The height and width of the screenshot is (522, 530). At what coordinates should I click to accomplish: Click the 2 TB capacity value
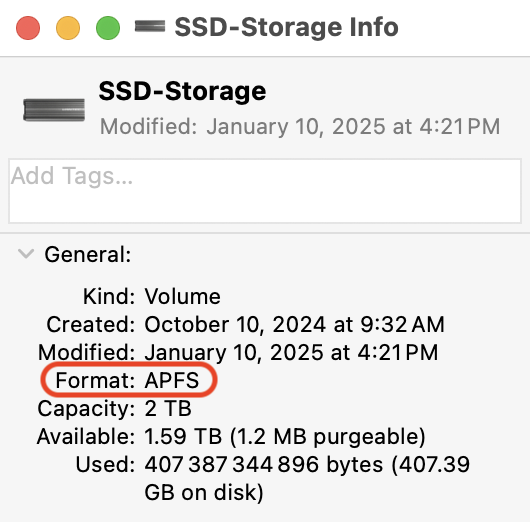(x=168, y=408)
